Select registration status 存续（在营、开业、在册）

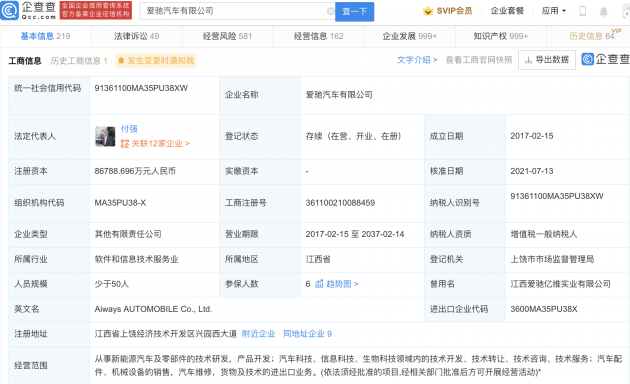[x=354, y=136]
